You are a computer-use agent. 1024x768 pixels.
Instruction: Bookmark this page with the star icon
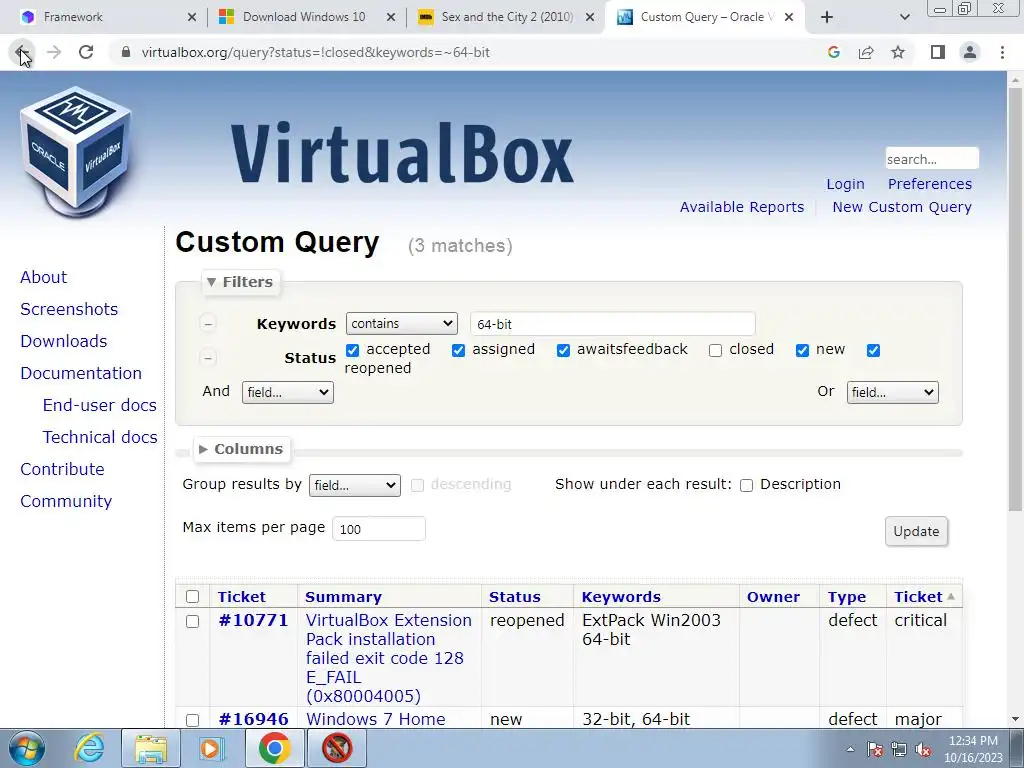pyautogui.click(x=898, y=52)
